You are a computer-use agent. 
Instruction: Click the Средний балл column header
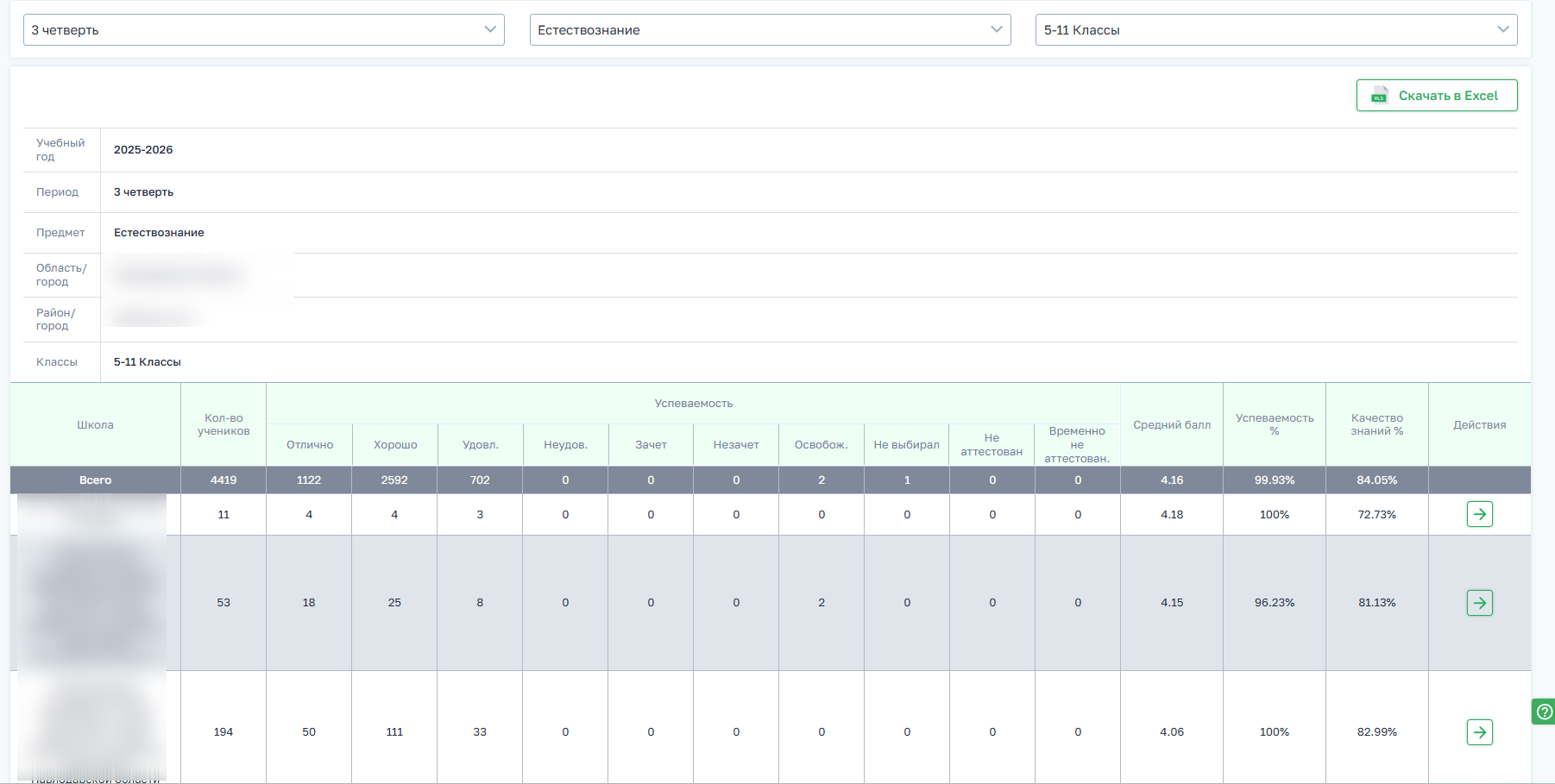click(1172, 424)
